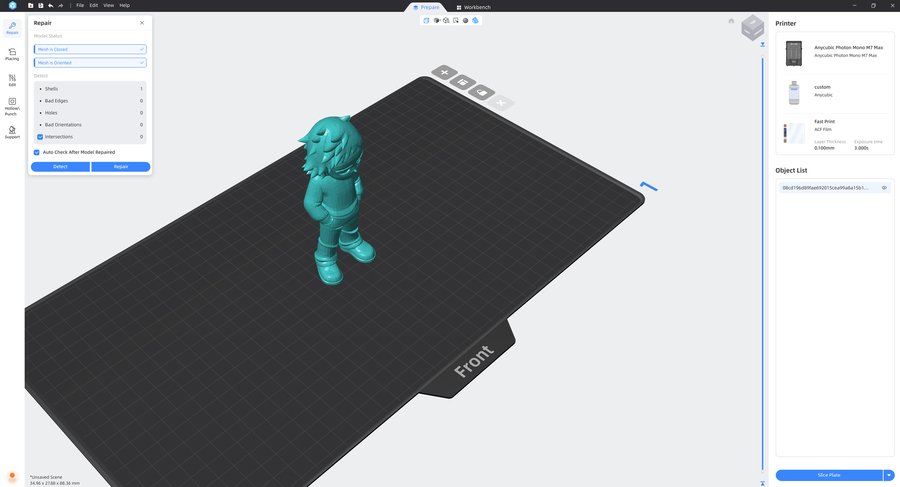
Task: Click the Holes row
Action: point(90,113)
